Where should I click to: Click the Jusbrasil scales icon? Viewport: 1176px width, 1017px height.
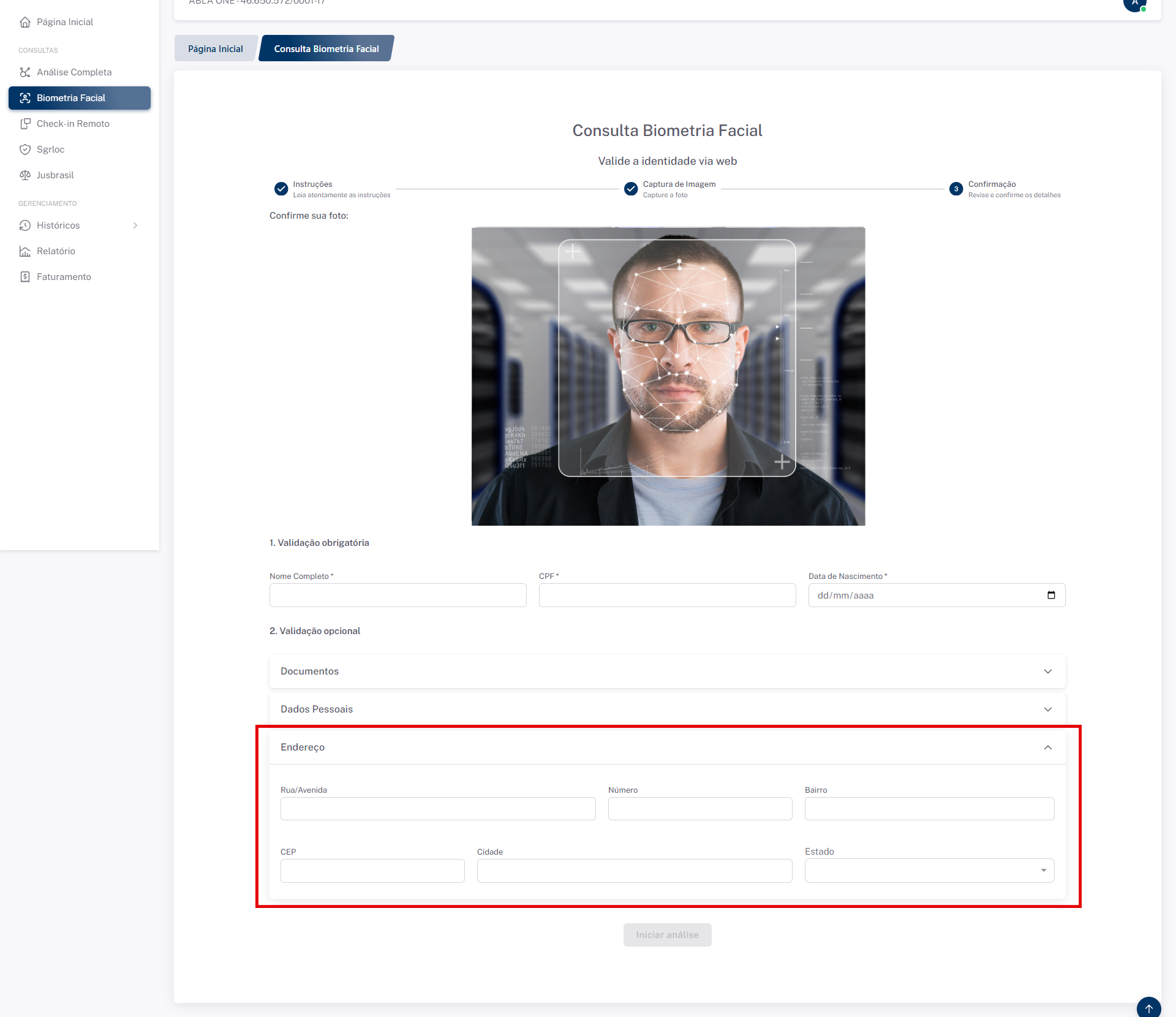click(25, 175)
